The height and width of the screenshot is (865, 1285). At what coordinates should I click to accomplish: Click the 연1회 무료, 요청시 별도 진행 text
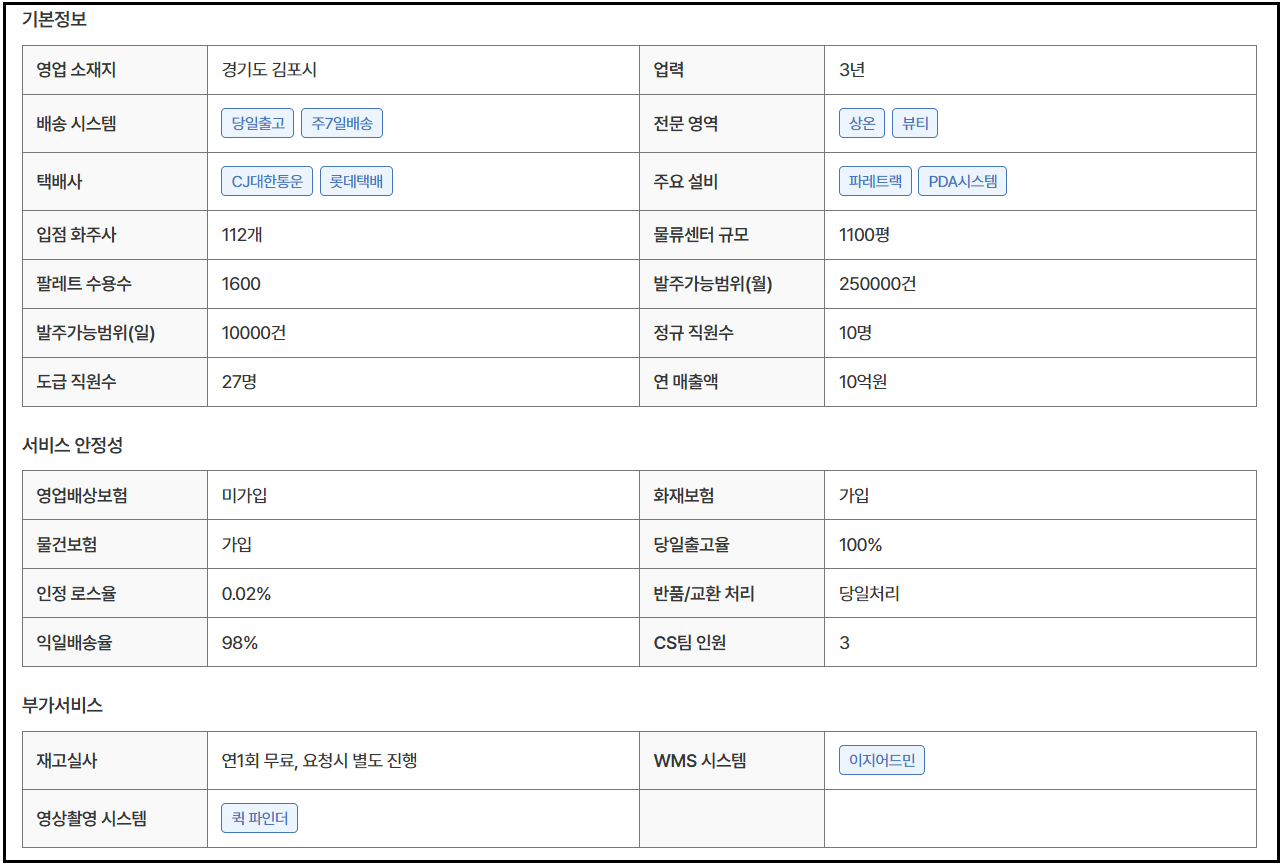(x=319, y=761)
